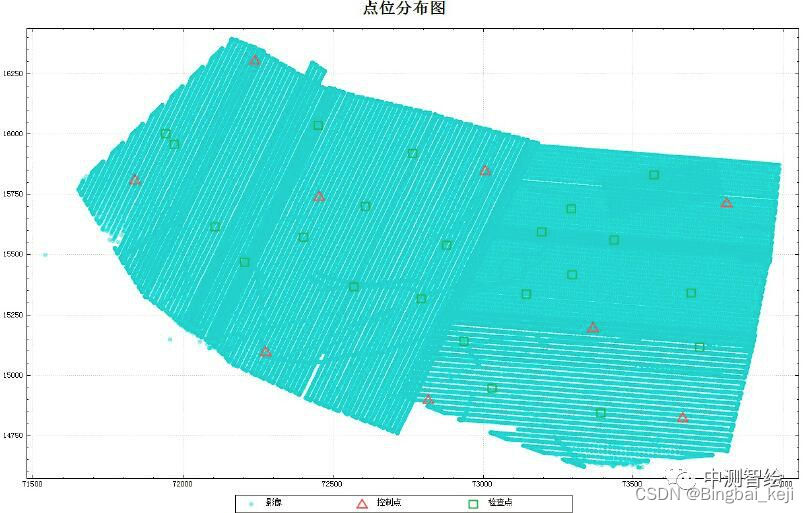Click the 检查点 green square legend symbol
This screenshot has width=808, height=513.
[473, 504]
